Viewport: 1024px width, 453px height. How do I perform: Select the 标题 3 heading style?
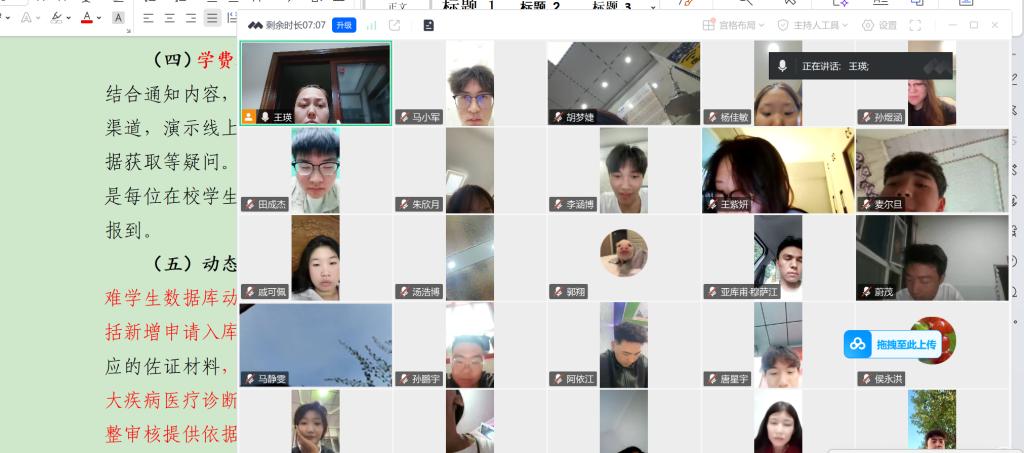[x=611, y=7]
